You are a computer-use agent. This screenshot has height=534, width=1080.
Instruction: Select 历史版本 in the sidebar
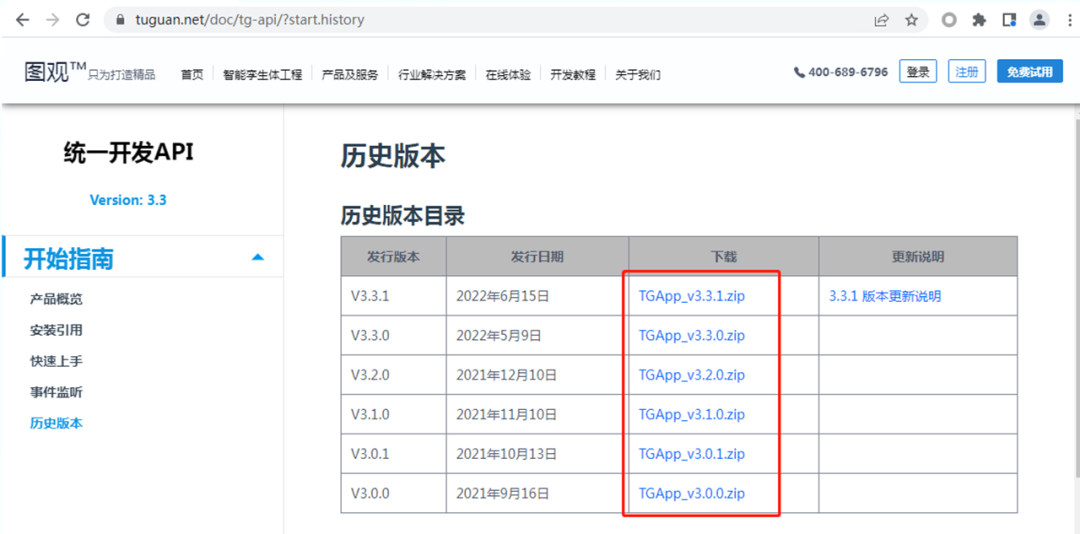(x=56, y=423)
